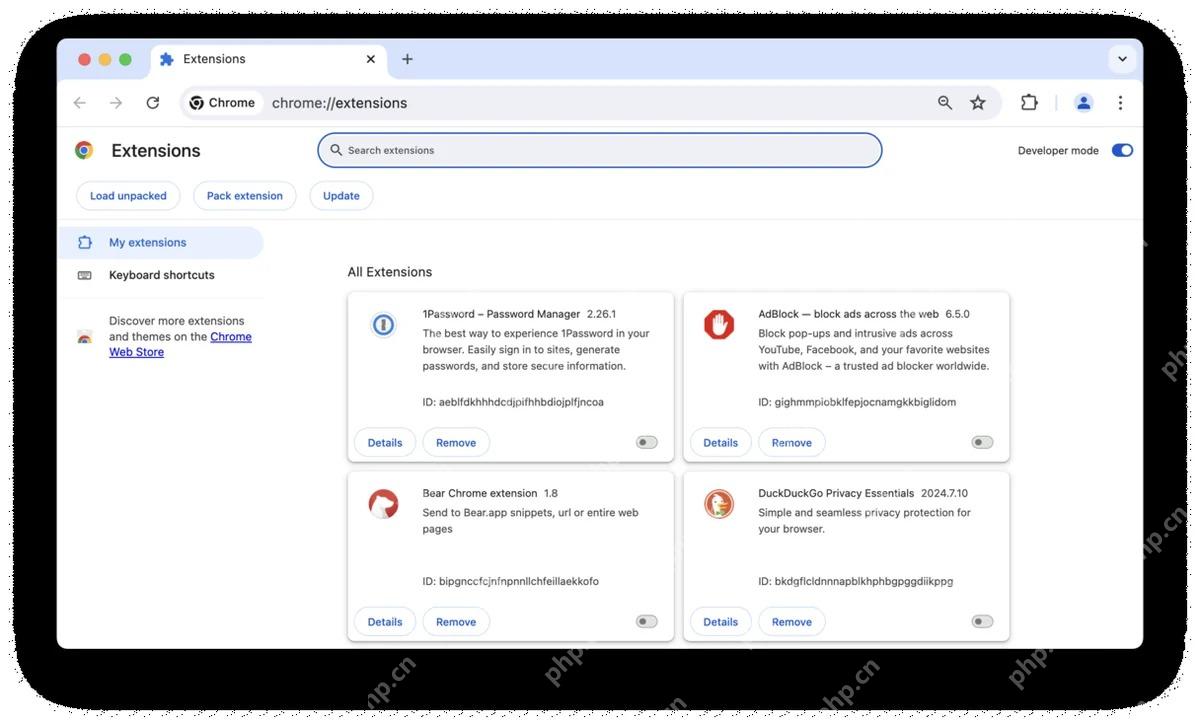Click the AdBlock — block ads title
This screenshot has height=724, width=1200.
point(848,314)
